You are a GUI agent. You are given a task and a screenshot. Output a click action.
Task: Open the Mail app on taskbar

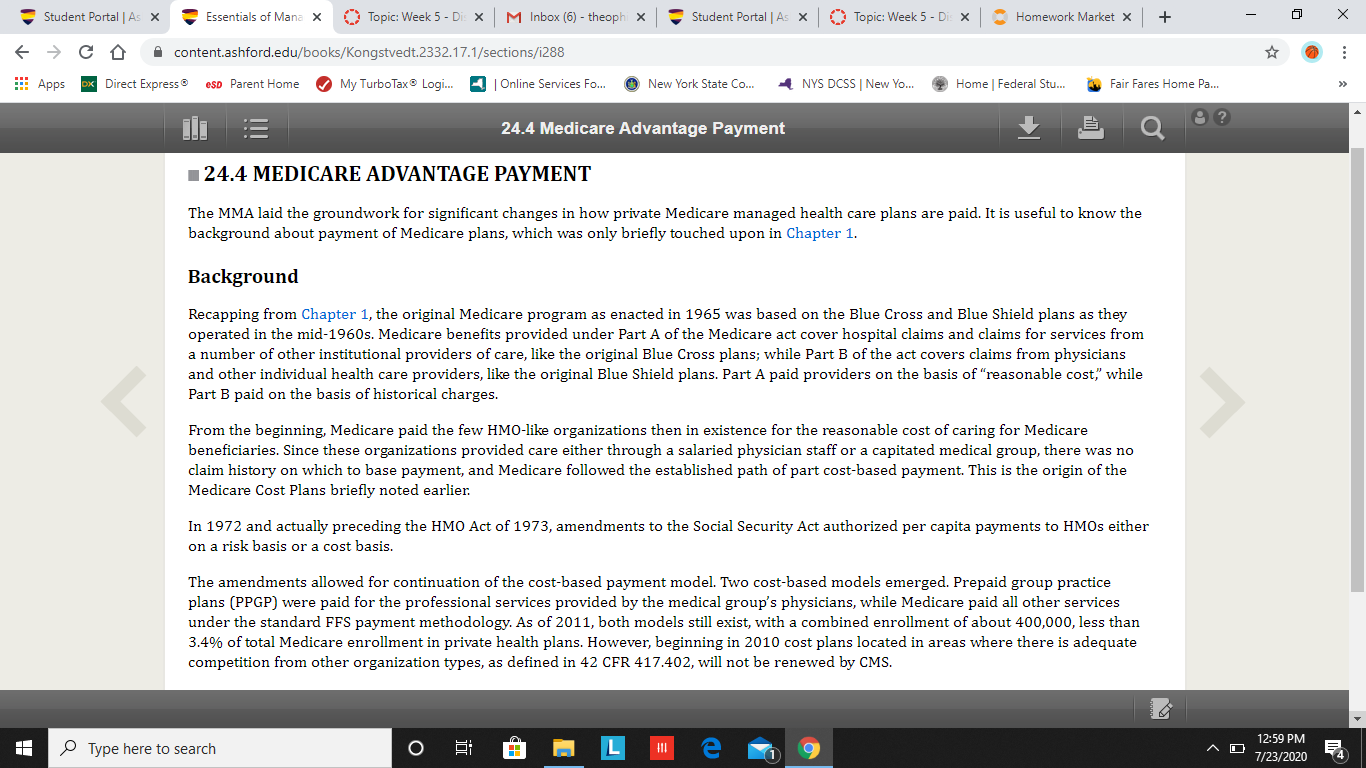pyautogui.click(x=760, y=748)
